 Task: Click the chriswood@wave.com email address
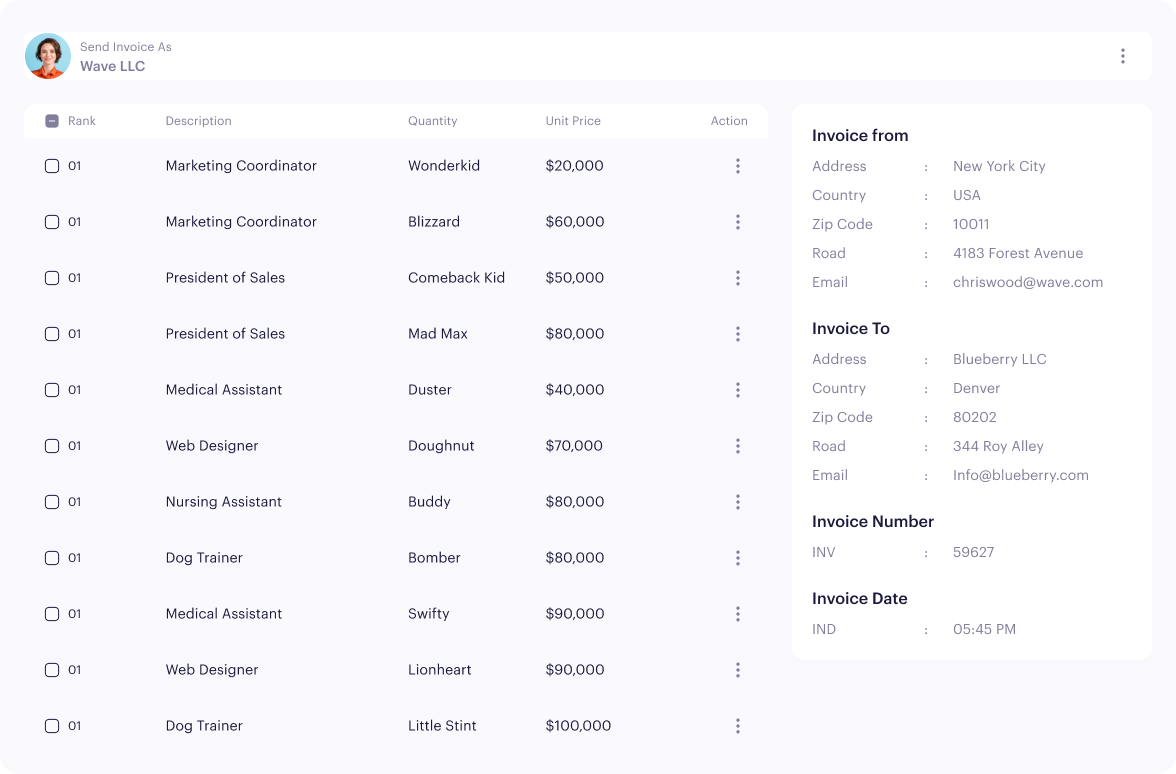(x=1027, y=282)
